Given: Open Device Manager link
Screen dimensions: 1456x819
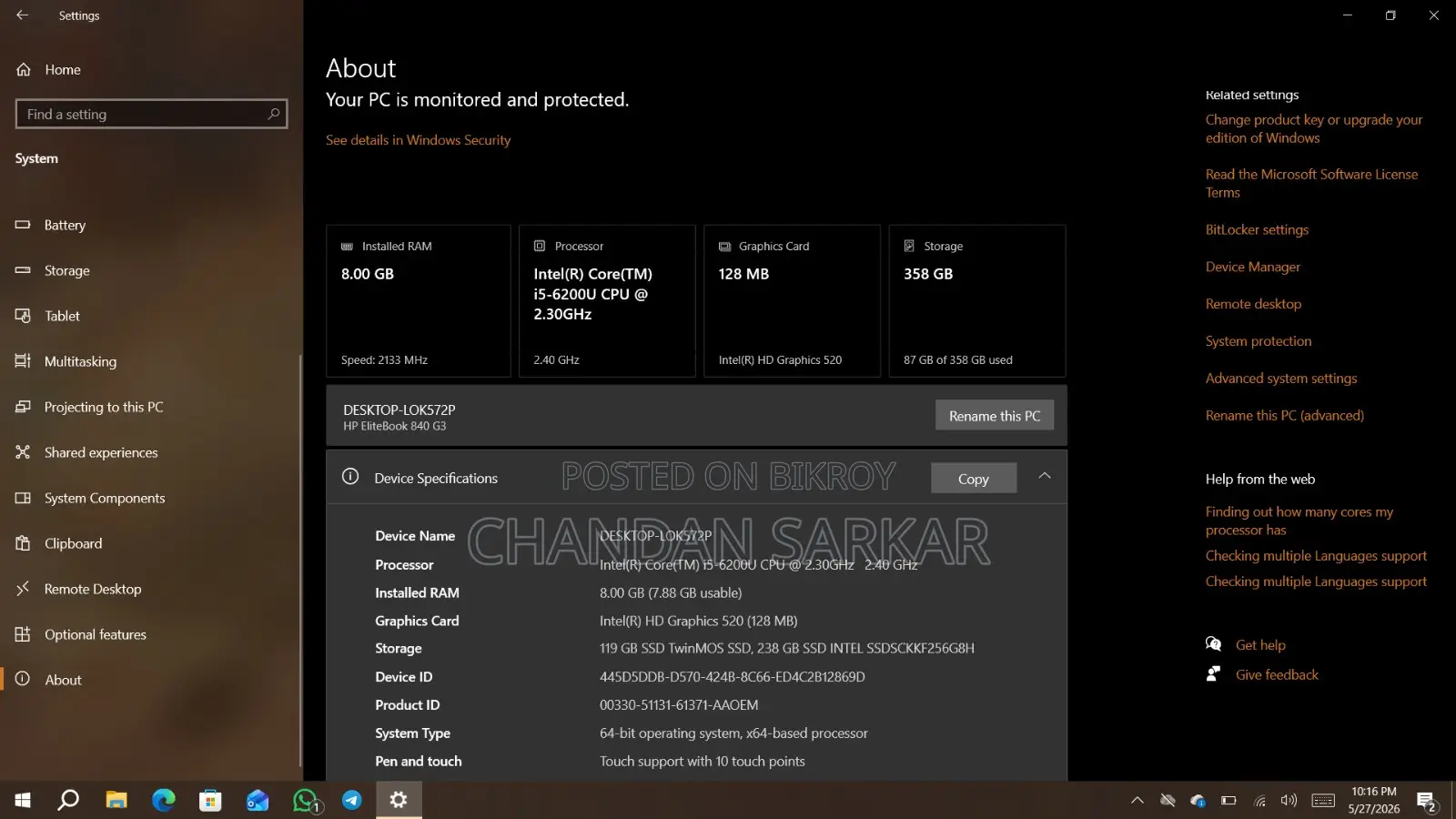Looking at the screenshot, I should 1253,267.
